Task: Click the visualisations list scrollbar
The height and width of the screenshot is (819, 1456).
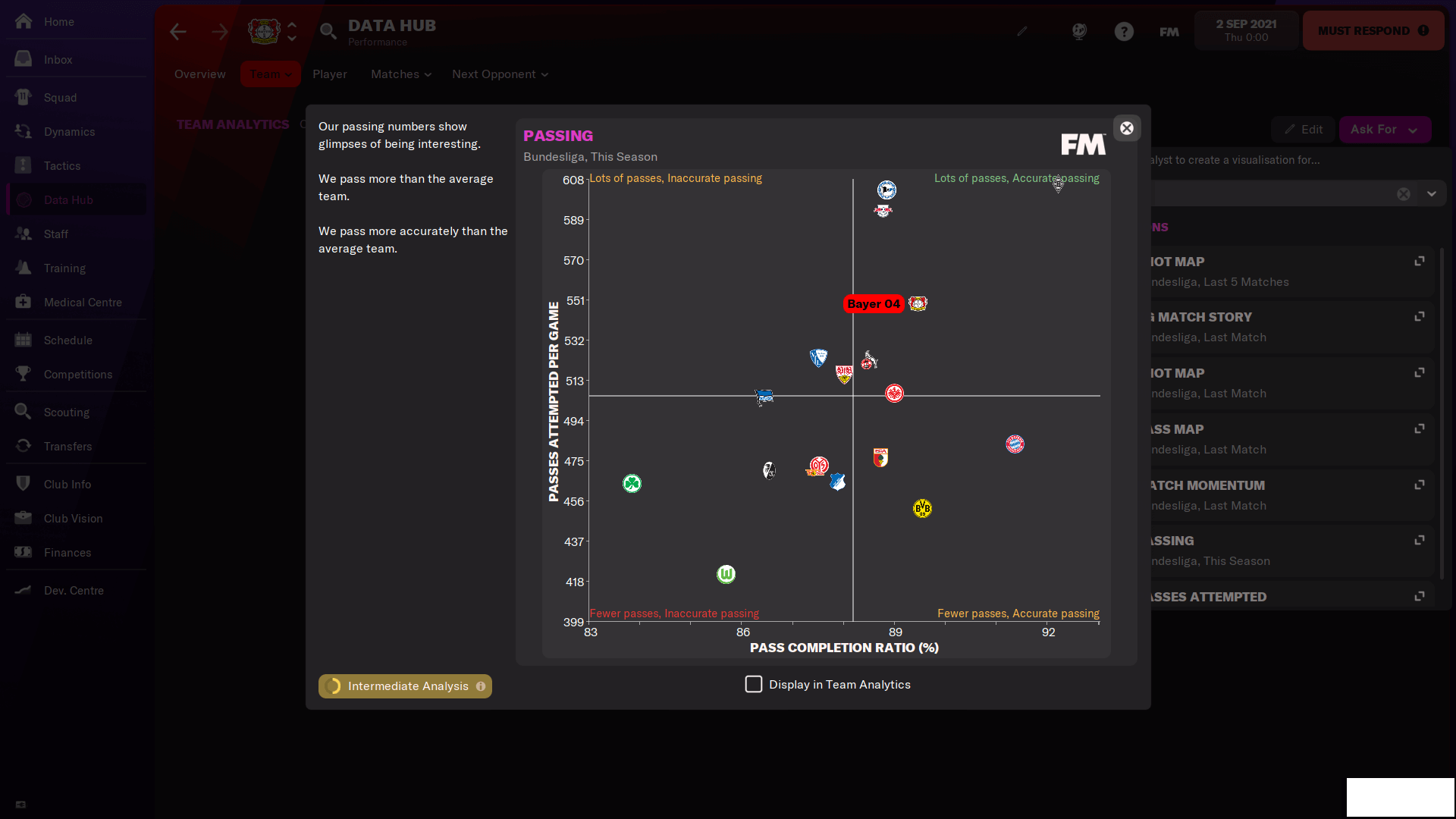Action: tap(1442, 413)
